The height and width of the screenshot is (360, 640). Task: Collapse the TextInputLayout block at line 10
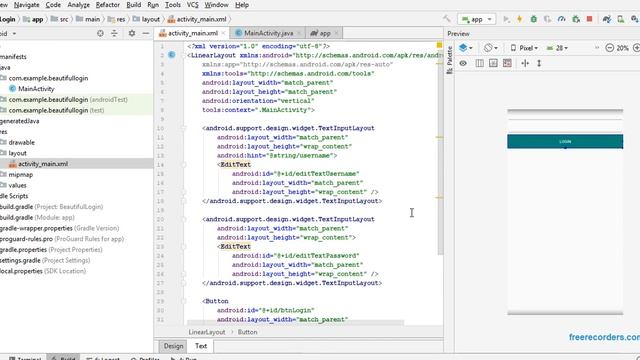184,128
